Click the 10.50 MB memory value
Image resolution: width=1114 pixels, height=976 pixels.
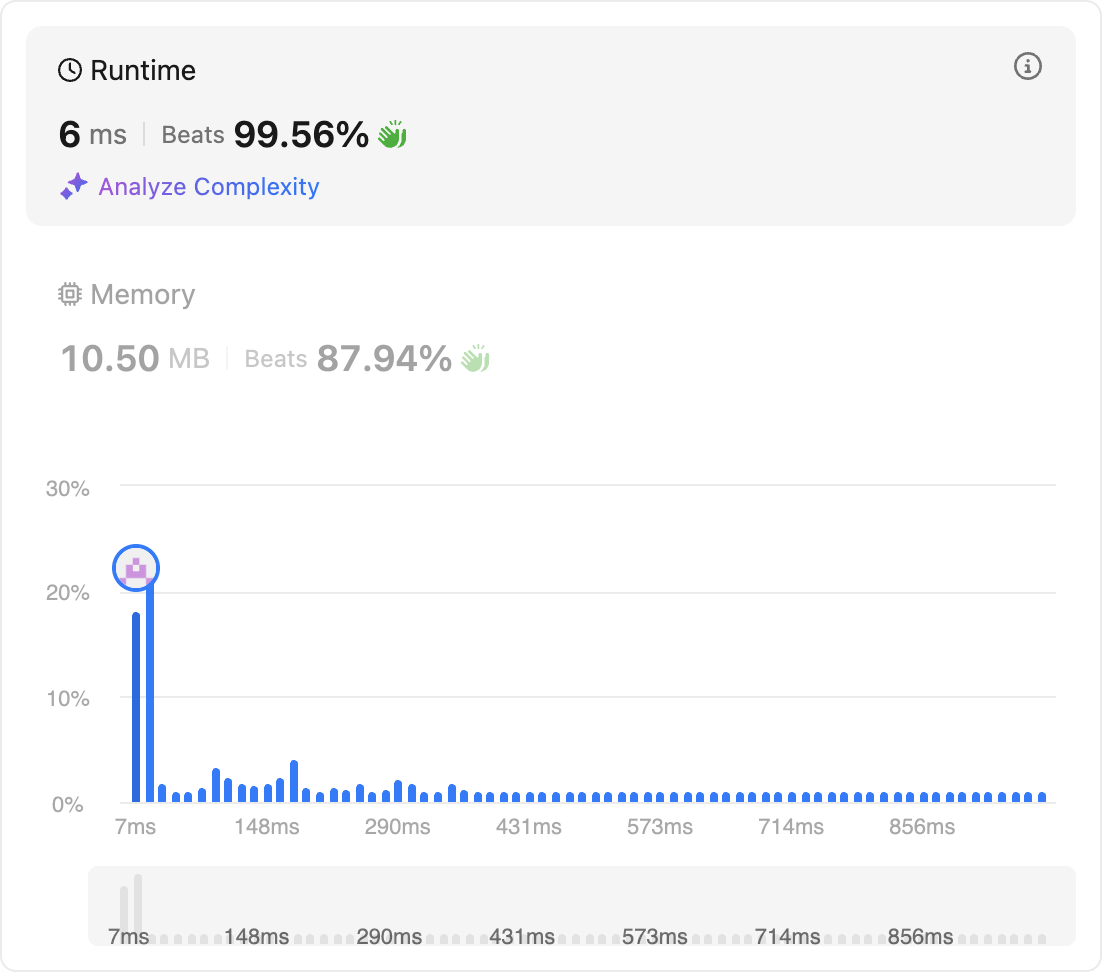[135, 358]
